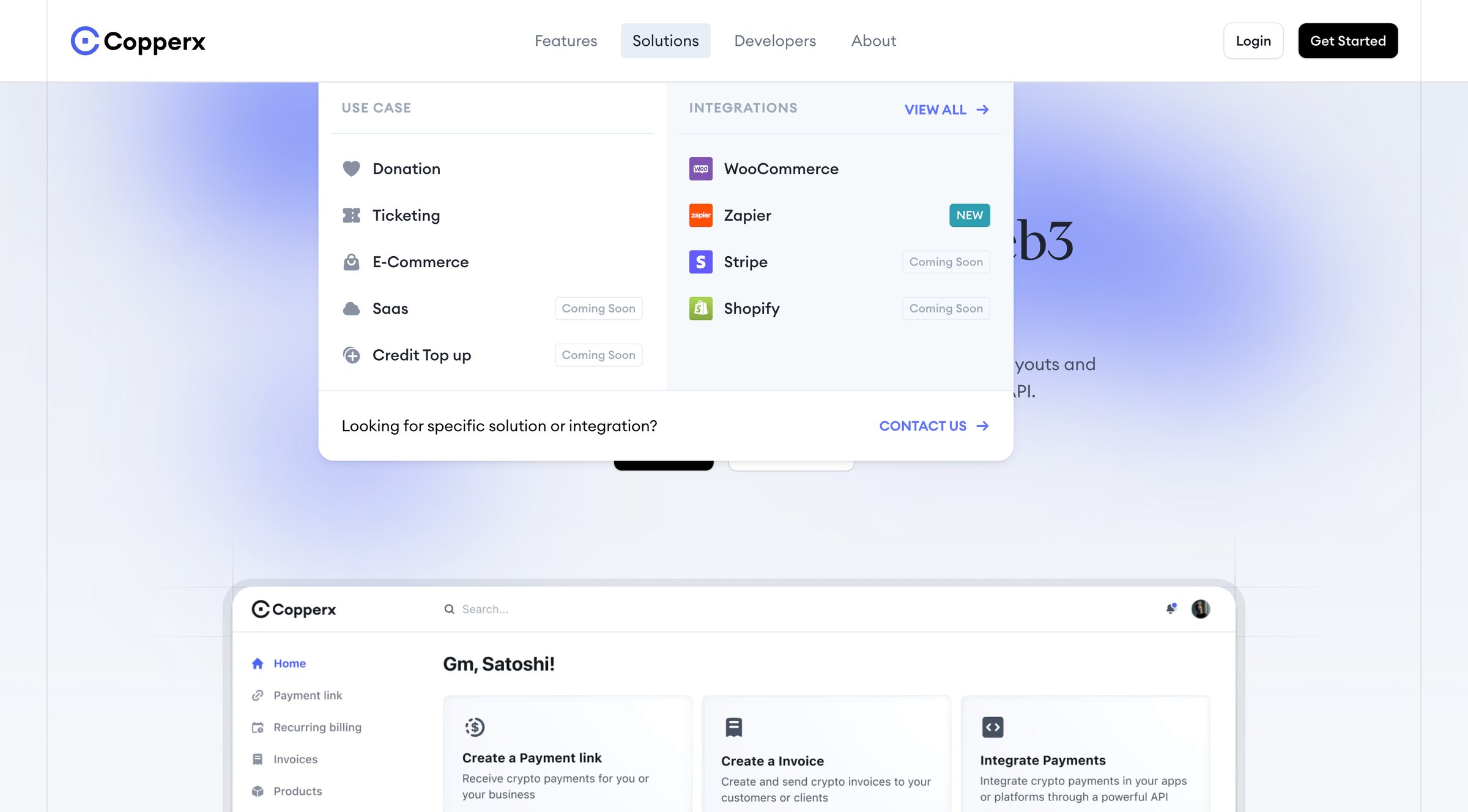Click the Home house icon in sidebar
Screen dimensions: 1468x812
[x=258, y=663]
